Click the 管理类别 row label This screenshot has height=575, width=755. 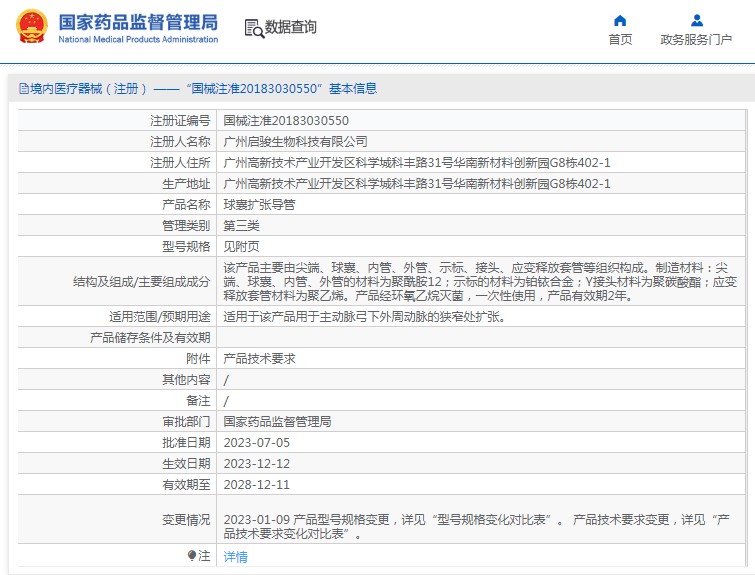click(x=186, y=225)
